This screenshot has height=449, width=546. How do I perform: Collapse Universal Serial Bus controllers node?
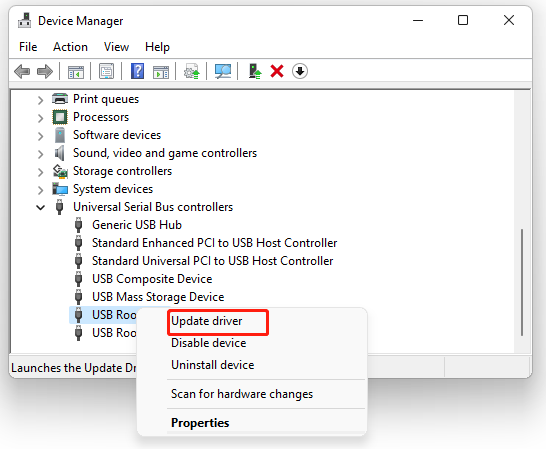[40, 208]
